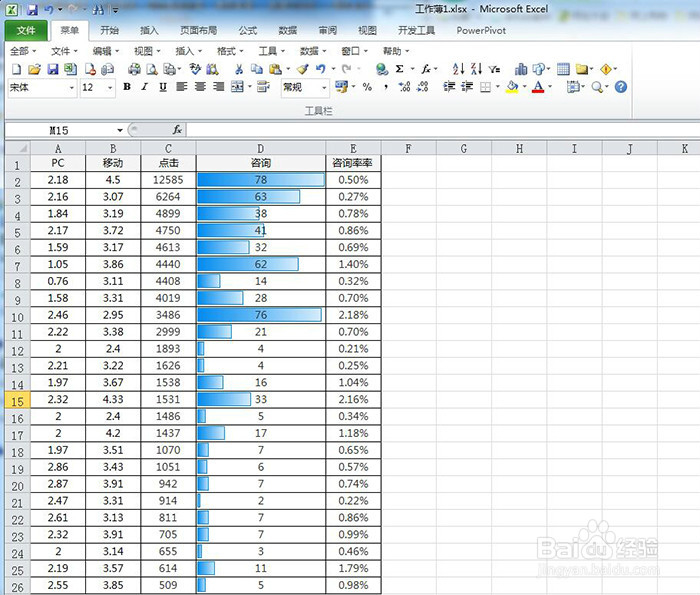
Task: Sort descending with Z-A icon
Action: point(476,69)
